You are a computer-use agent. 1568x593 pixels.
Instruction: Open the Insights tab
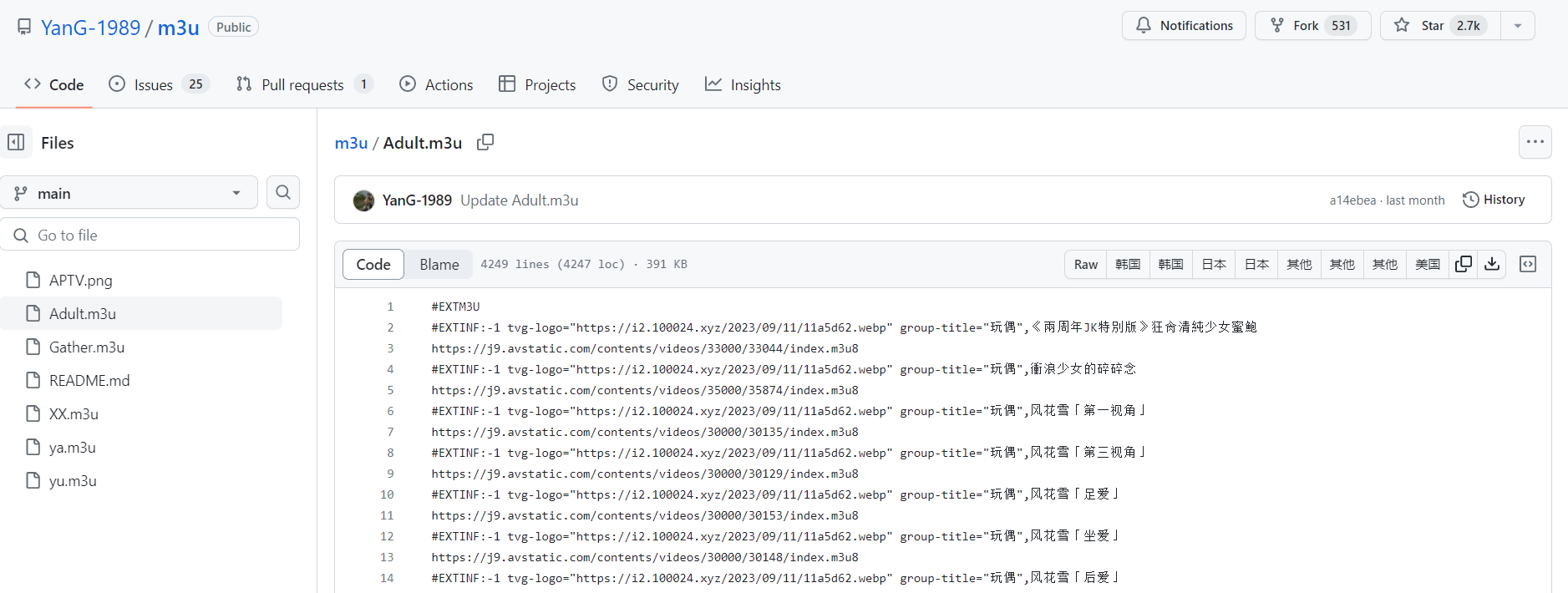[x=743, y=84]
